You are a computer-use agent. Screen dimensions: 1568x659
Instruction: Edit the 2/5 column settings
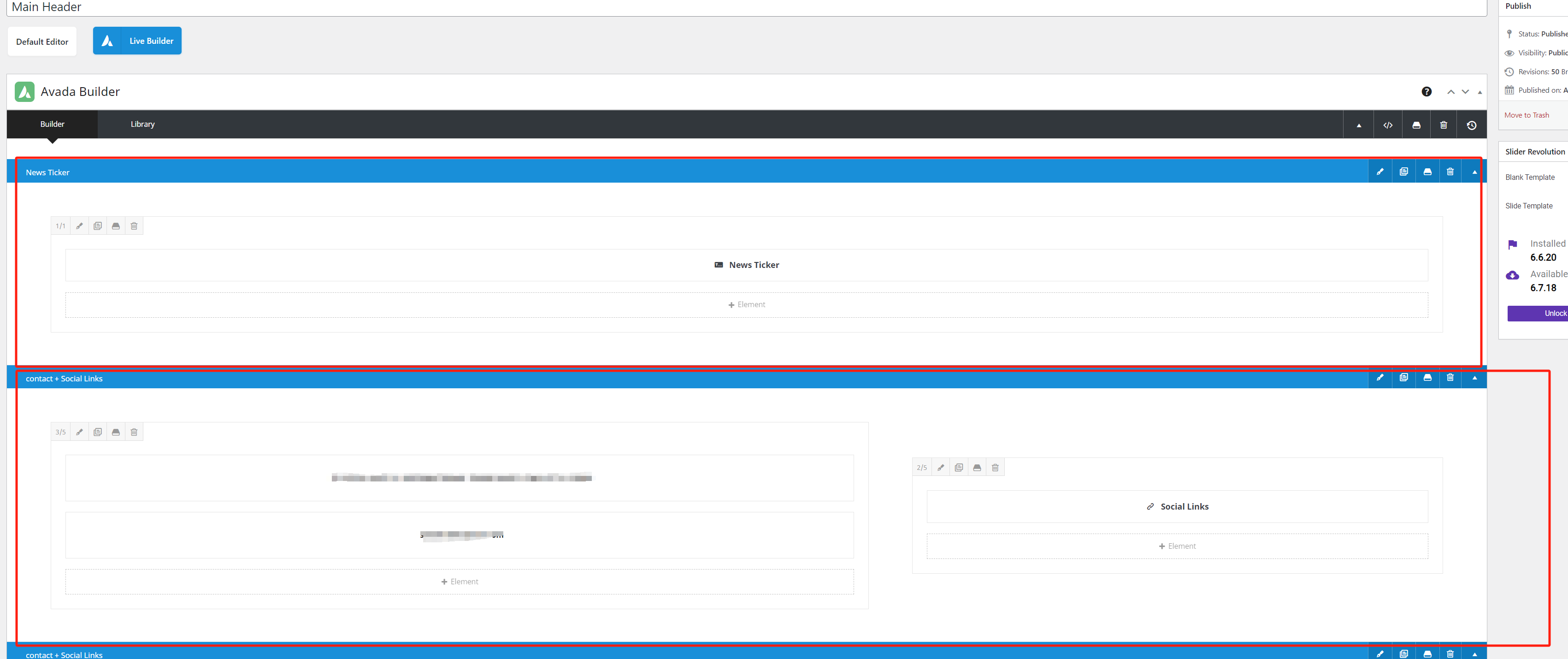pos(940,468)
